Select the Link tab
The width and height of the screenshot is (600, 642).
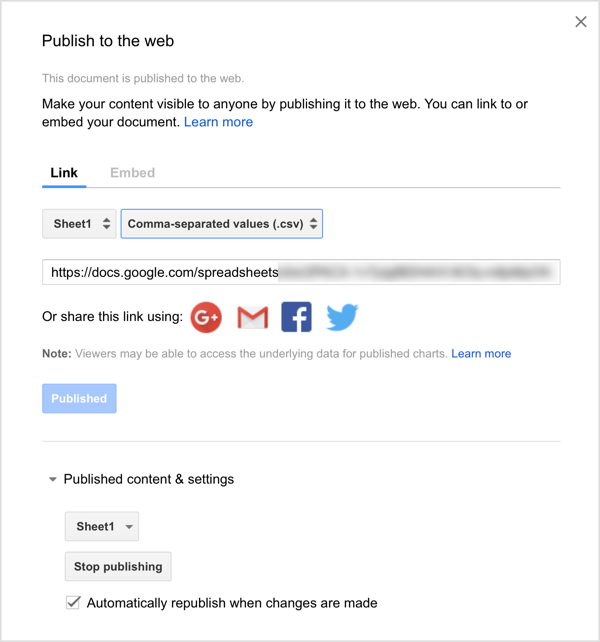coord(64,173)
